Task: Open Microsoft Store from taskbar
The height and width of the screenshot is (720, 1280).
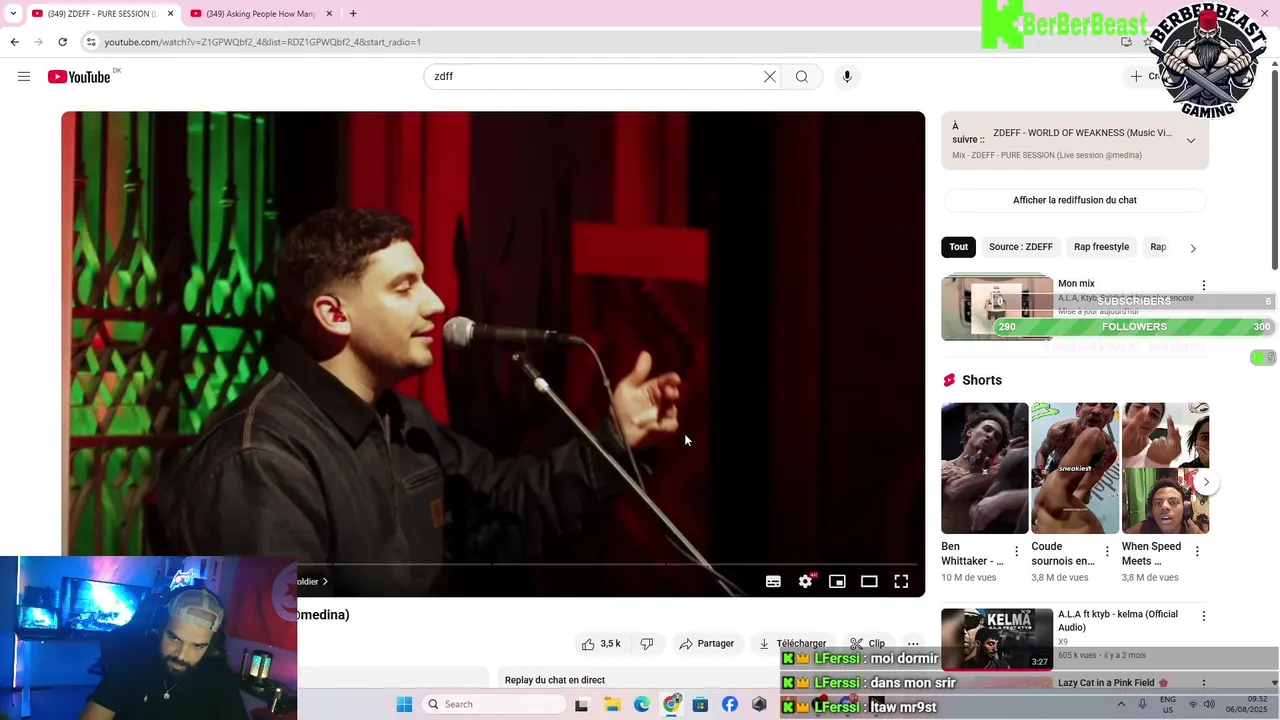Action: click(700, 704)
